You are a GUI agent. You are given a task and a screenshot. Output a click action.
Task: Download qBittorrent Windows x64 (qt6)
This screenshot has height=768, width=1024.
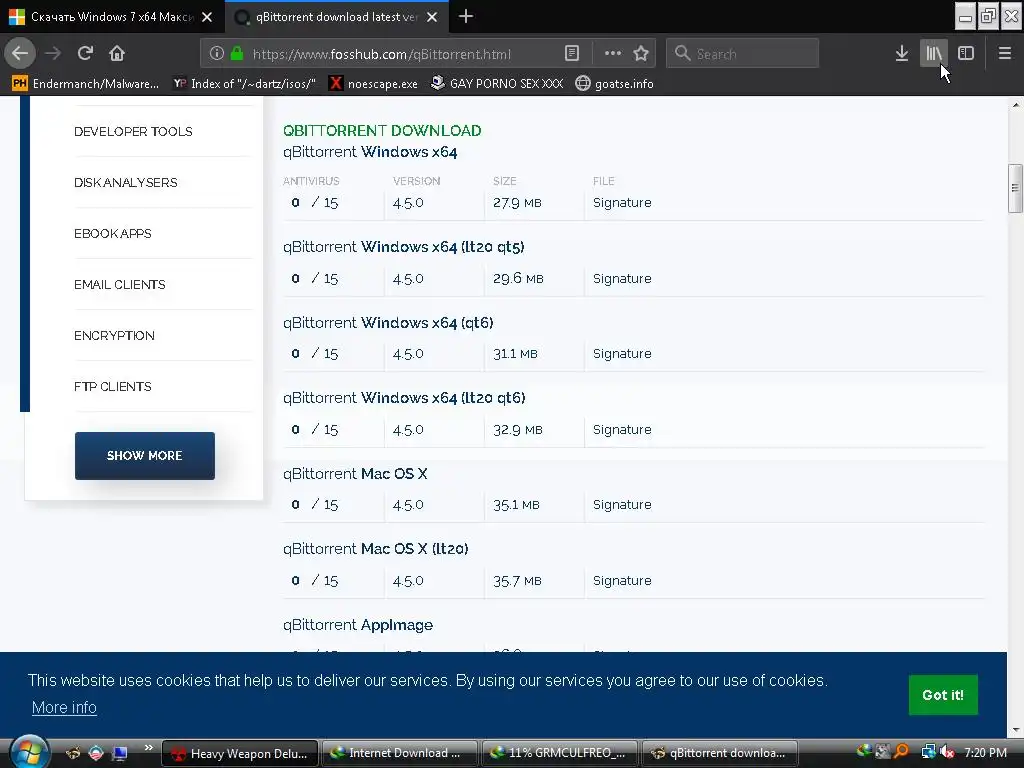pyautogui.click(x=388, y=323)
